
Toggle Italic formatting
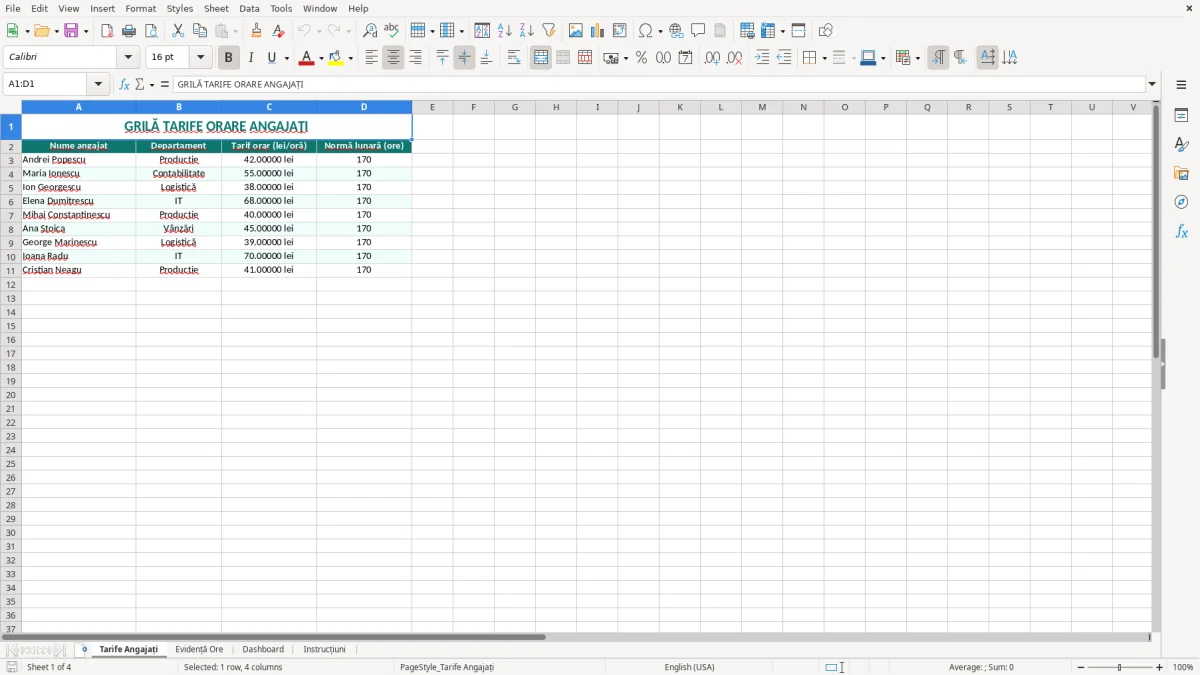click(x=251, y=58)
